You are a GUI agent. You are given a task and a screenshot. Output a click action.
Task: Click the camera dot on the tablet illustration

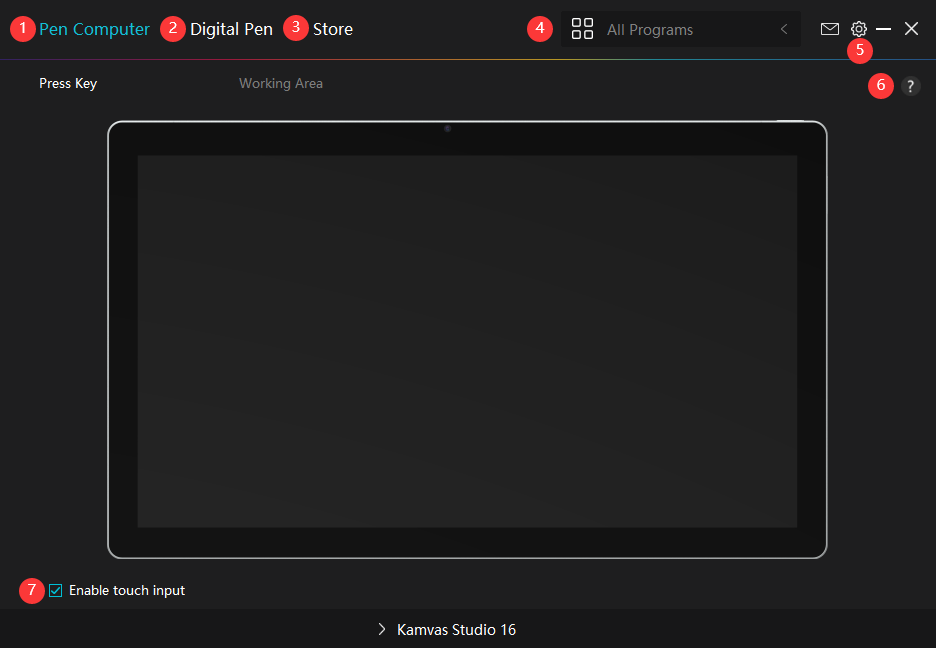(447, 128)
